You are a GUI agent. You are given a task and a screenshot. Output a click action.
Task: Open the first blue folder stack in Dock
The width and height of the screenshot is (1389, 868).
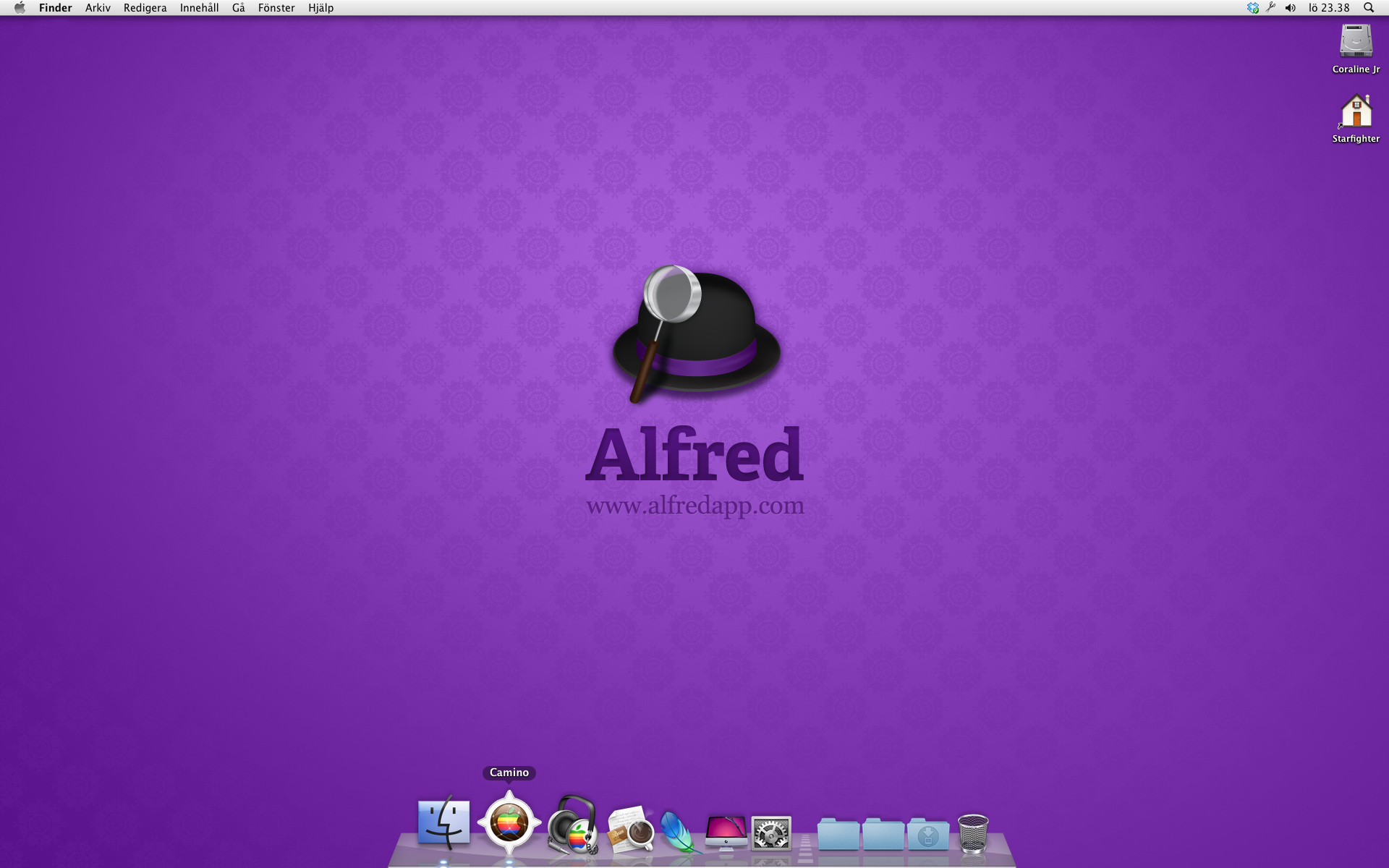tap(838, 834)
